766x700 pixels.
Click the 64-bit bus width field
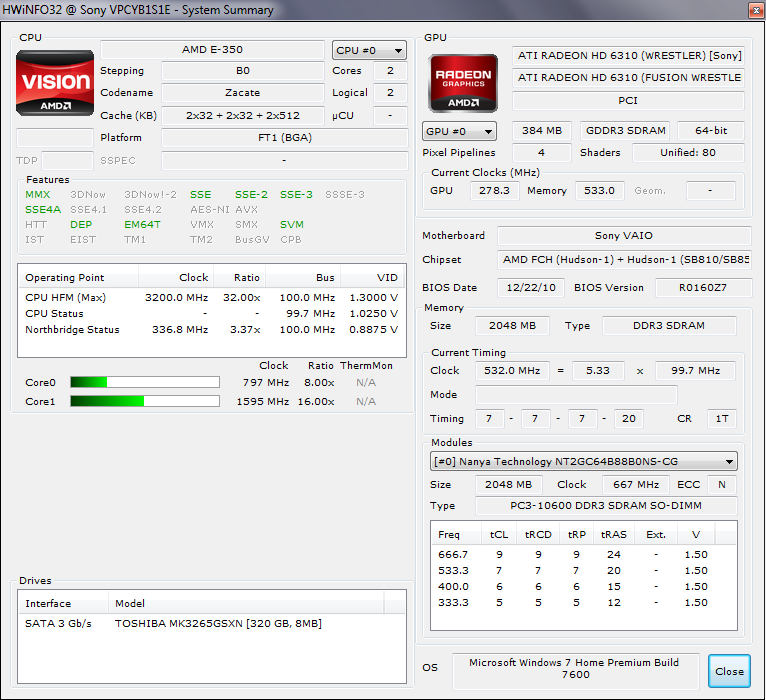[x=711, y=130]
